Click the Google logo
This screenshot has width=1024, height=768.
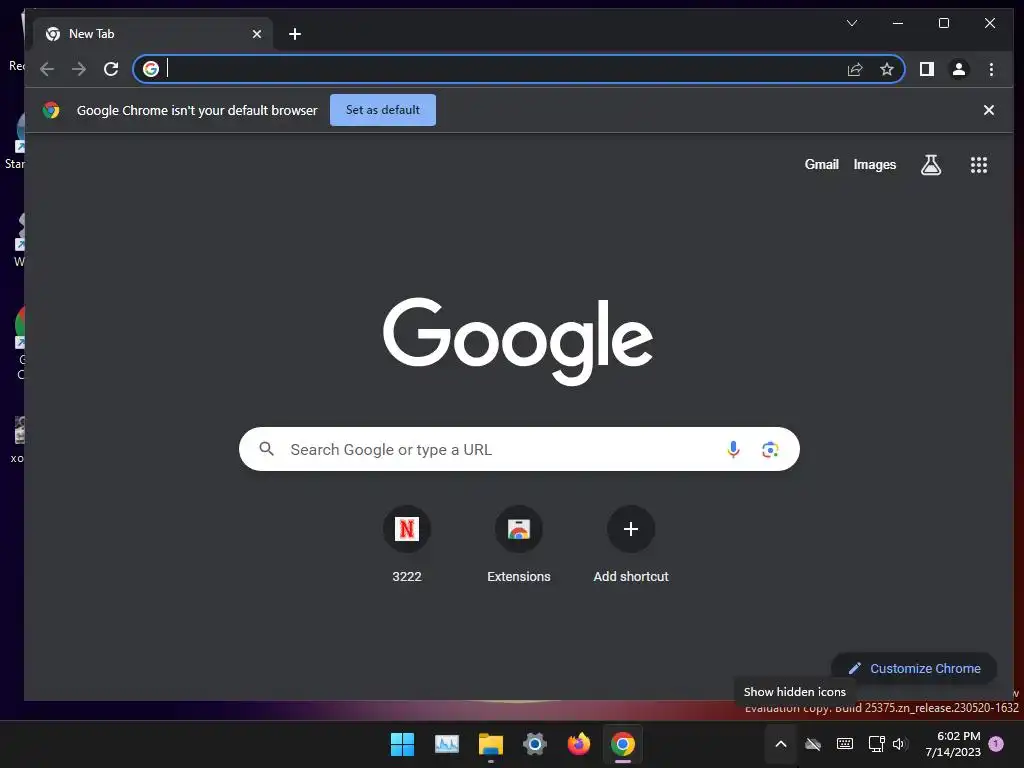point(518,341)
